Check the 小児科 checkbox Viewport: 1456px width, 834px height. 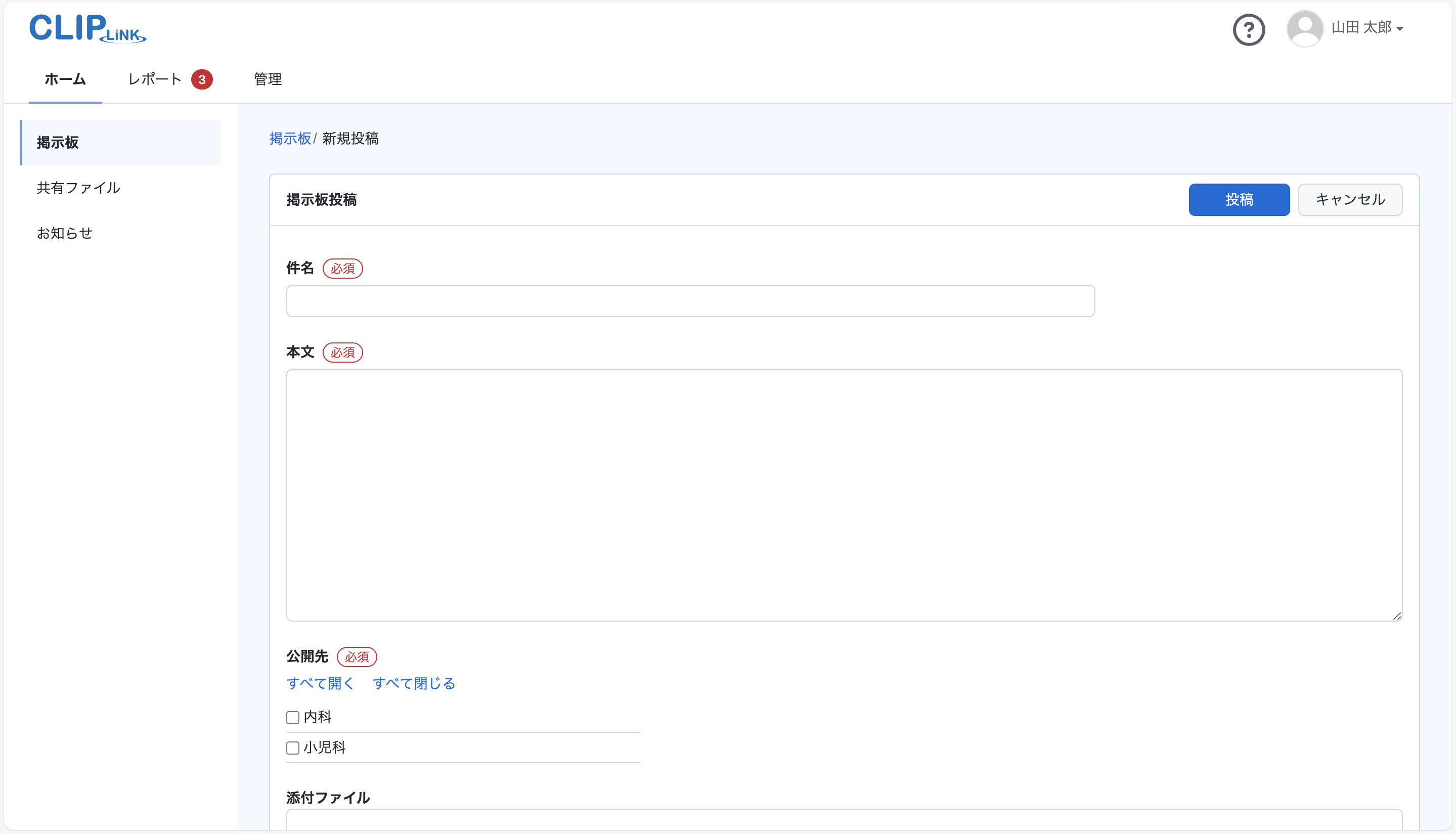click(x=293, y=748)
